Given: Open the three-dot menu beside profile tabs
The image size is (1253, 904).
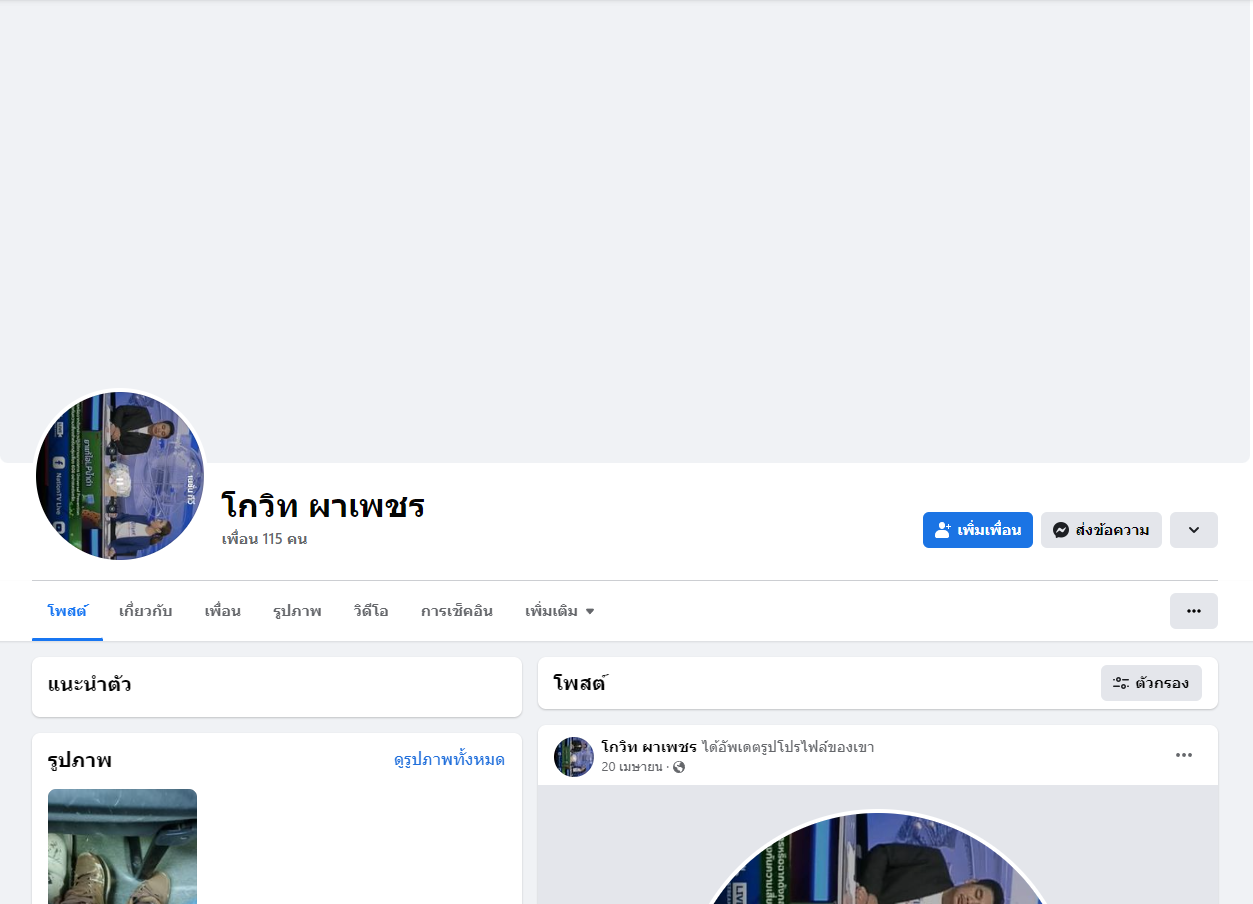Looking at the screenshot, I should click(1194, 611).
